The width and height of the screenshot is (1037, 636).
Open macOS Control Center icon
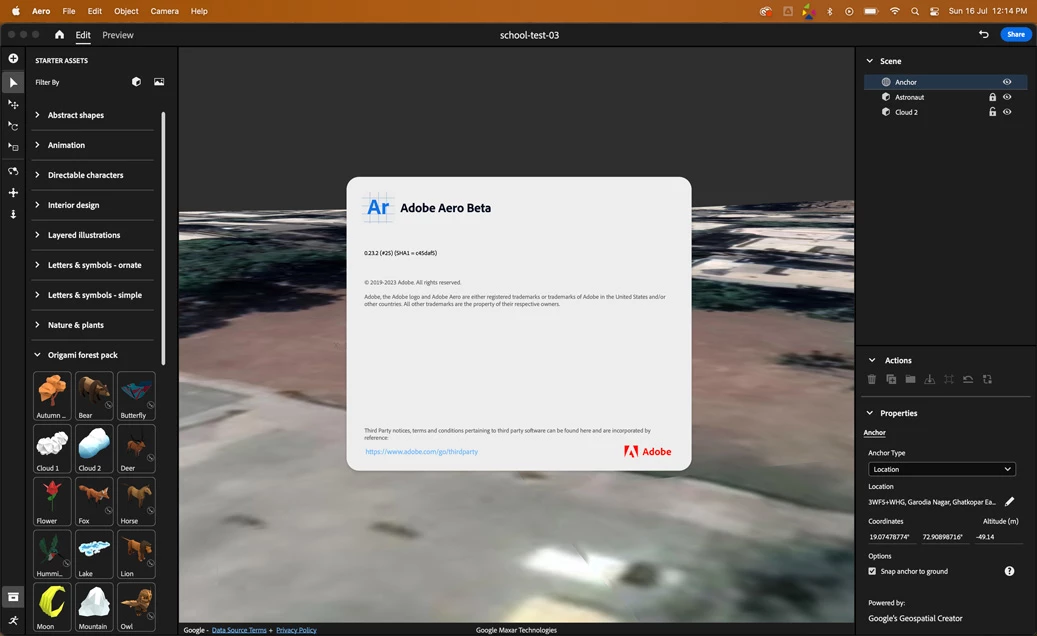tap(934, 11)
